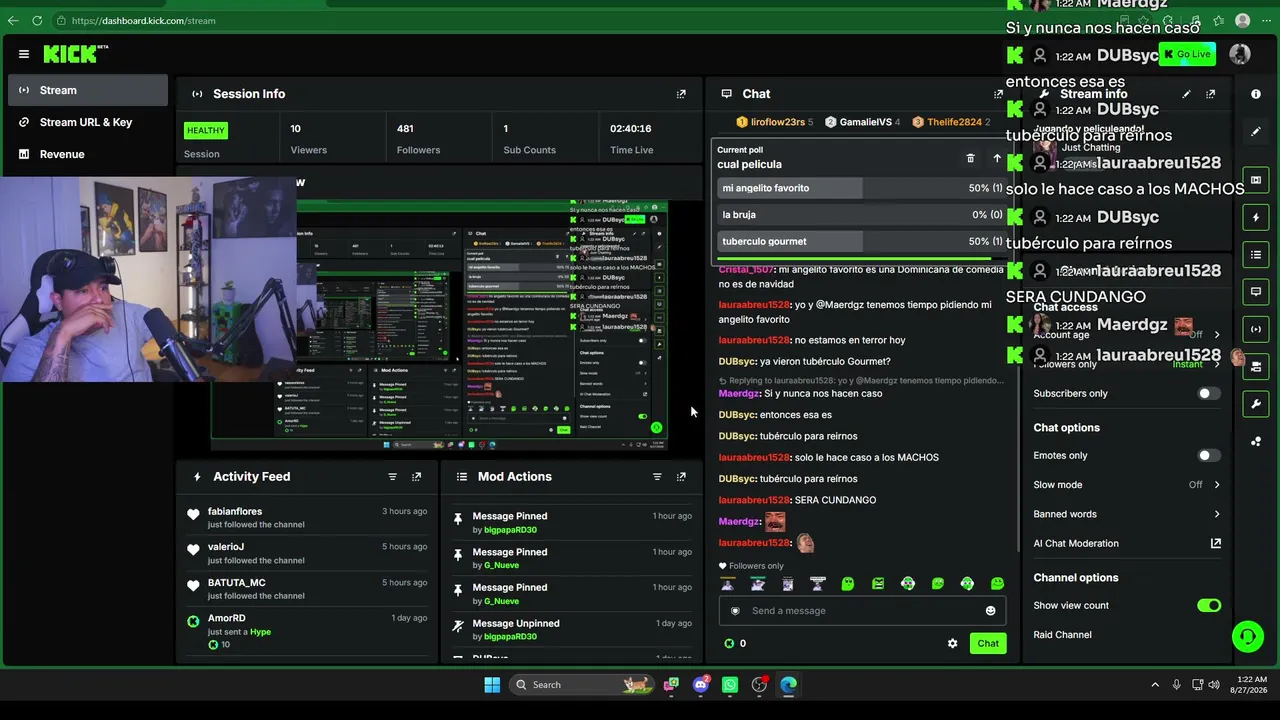Viewport: 1280px width, 720px height.
Task: Toggle the chat bubble panel in the sidebar
Action: tap(1256, 292)
